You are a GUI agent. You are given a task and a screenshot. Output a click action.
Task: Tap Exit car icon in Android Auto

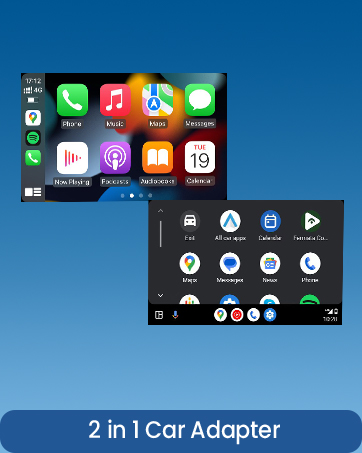point(190,221)
